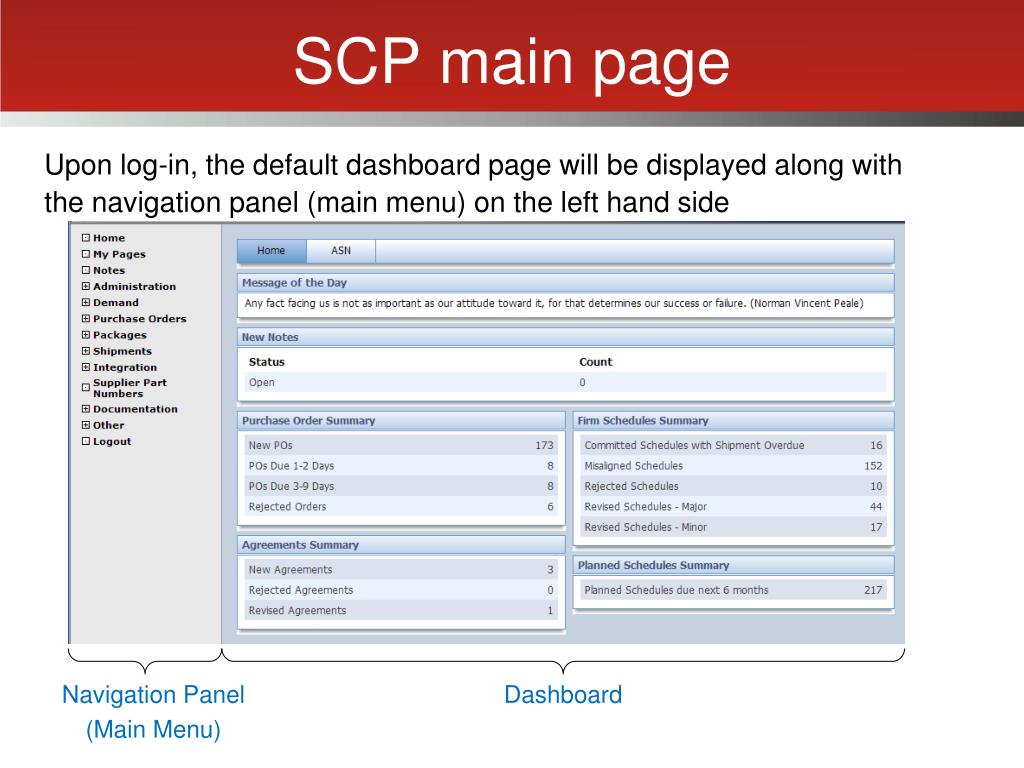Expand the Other plus box
Viewport: 1024px width, 768px height.
point(86,425)
